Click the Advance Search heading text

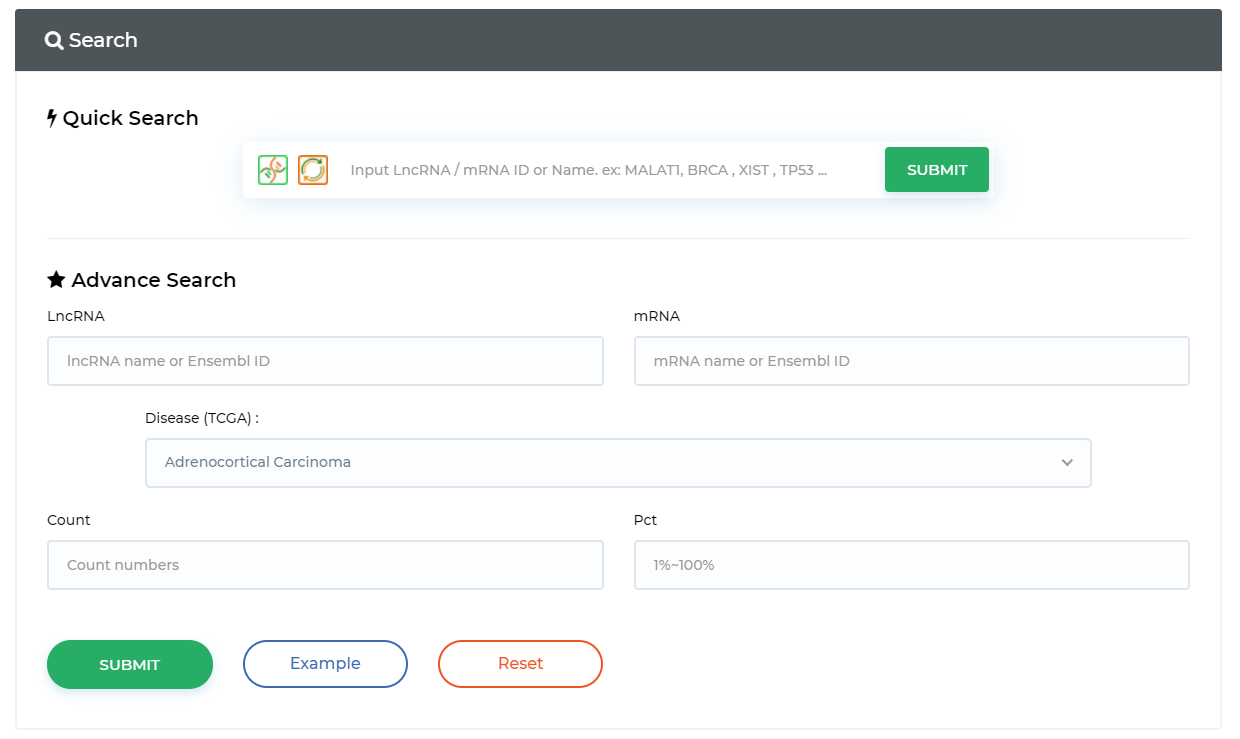pyautogui.click(x=154, y=280)
